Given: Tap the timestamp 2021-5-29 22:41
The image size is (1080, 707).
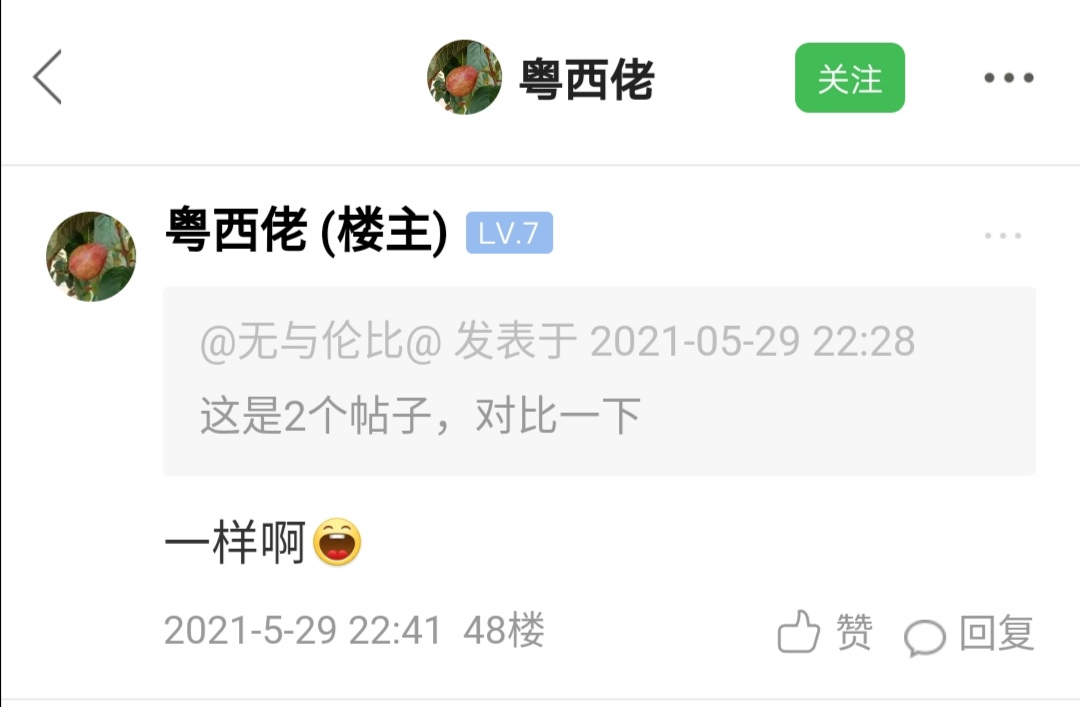Looking at the screenshot, I should (302, 630).
